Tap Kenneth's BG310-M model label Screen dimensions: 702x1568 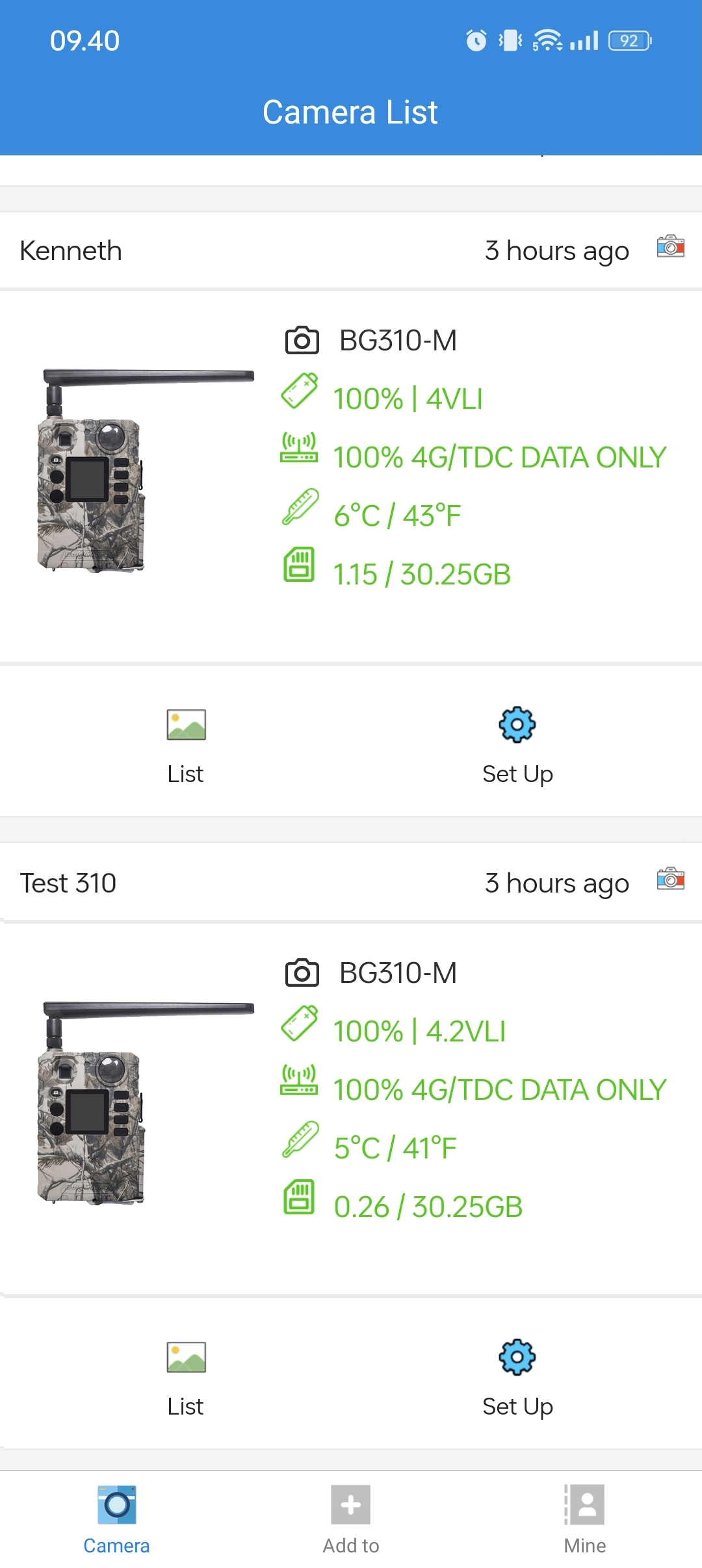coord(398,341)
